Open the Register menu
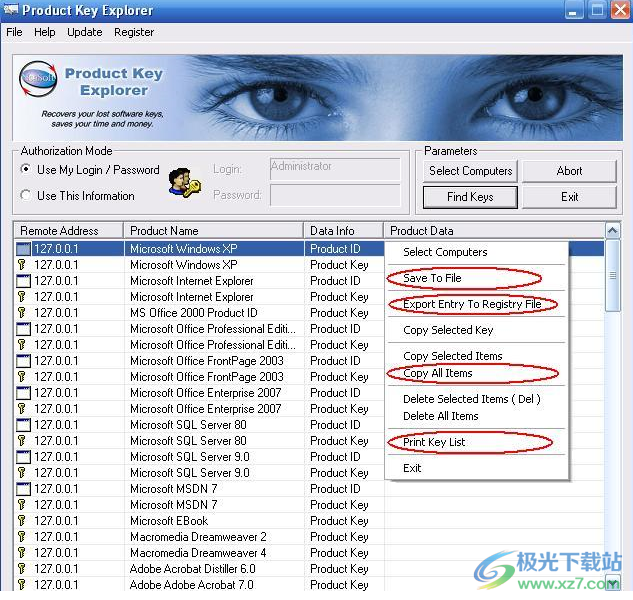Screen dimensions: 633x600 coord(134,32)
